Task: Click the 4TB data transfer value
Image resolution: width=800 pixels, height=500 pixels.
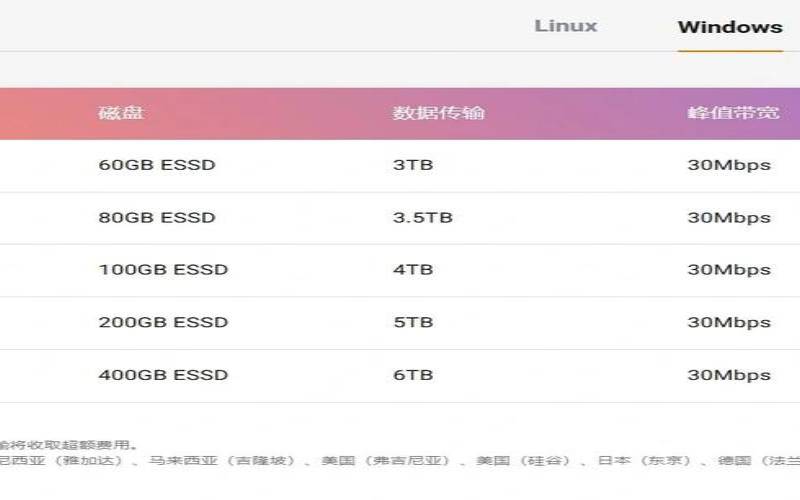Action: pyautogui.click(x=413, y=269)
